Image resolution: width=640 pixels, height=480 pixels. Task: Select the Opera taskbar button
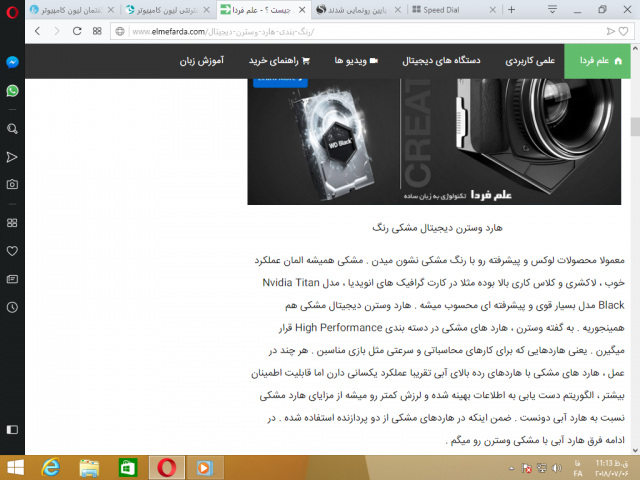click(x=167, y=467)
